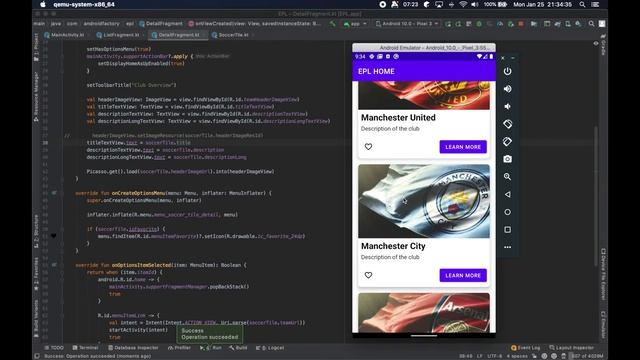Screen dimensions: 640x360
Task: Click the Make Project hammer icon
Action: [x=333, y=24]
